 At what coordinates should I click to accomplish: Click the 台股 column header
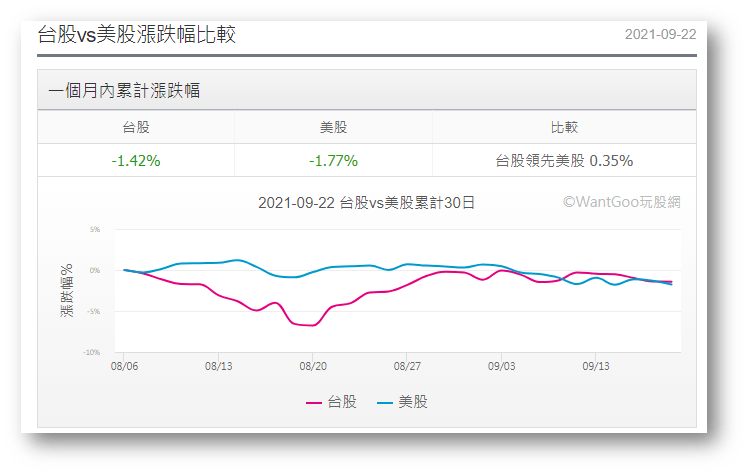tap(136, 127)
